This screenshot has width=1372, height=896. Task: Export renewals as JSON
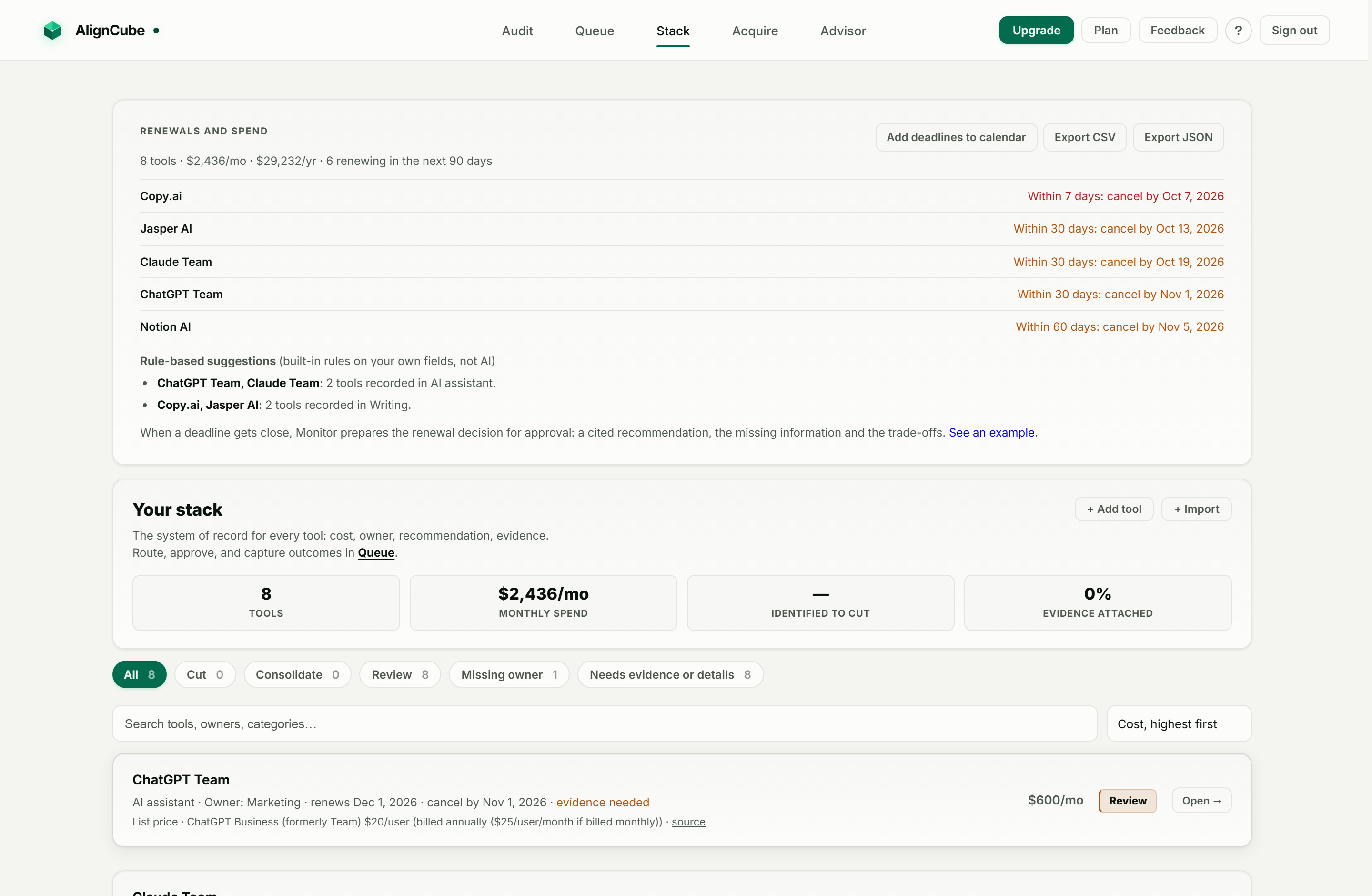click(x=1178, y=137)
